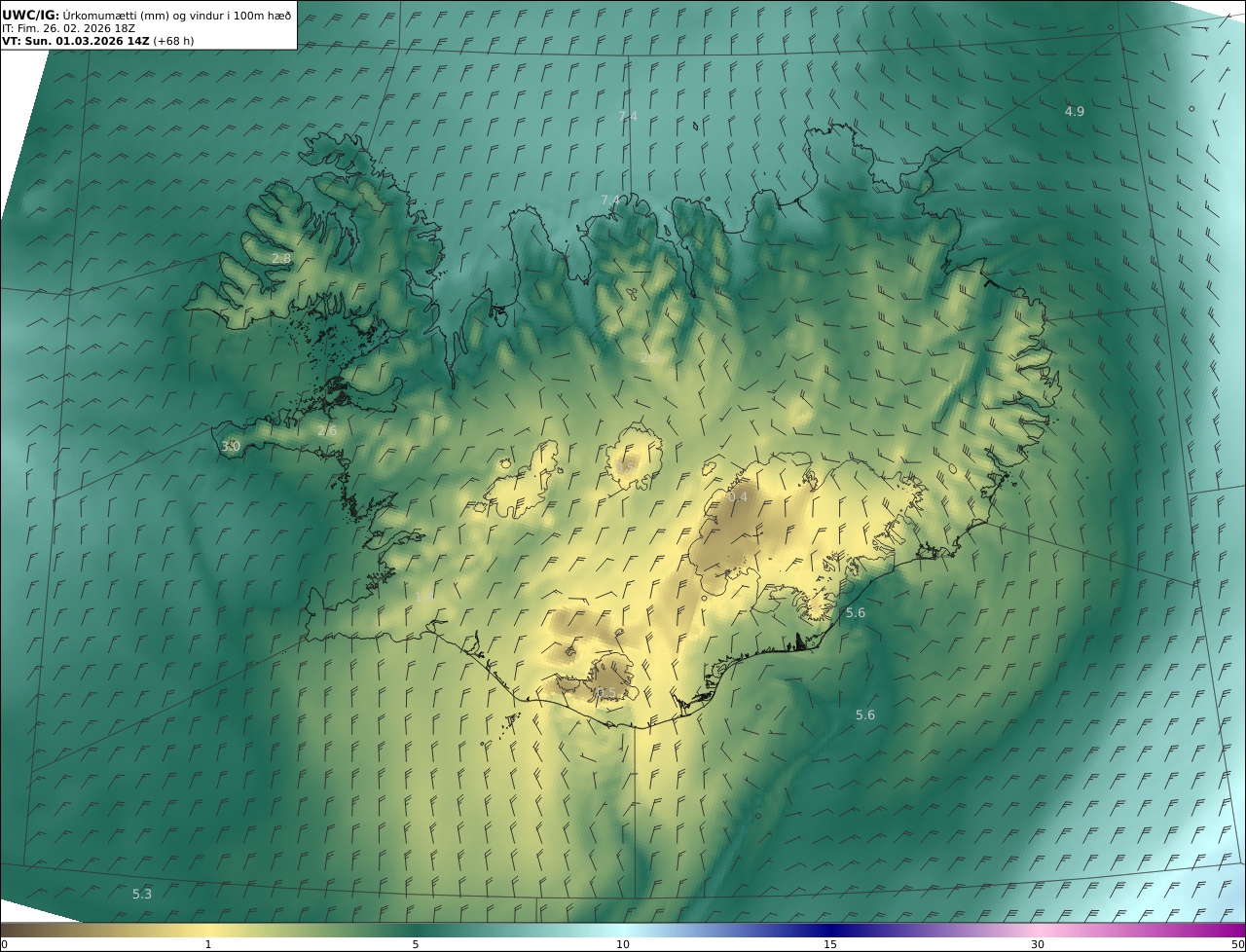Click the brown start of the precipitation colorbar

pos(18,930)
